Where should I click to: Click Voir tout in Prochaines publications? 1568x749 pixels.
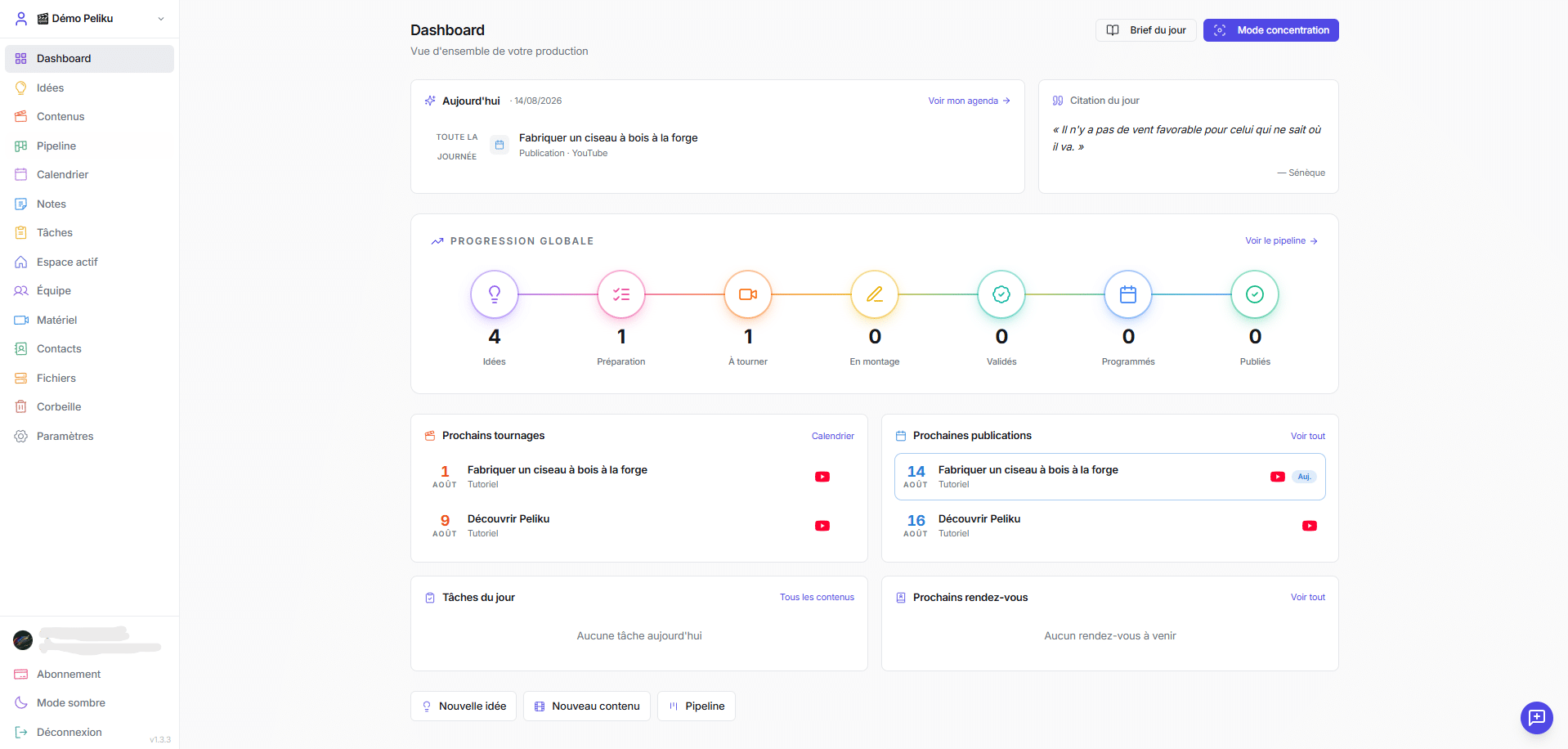point(1308,436)
